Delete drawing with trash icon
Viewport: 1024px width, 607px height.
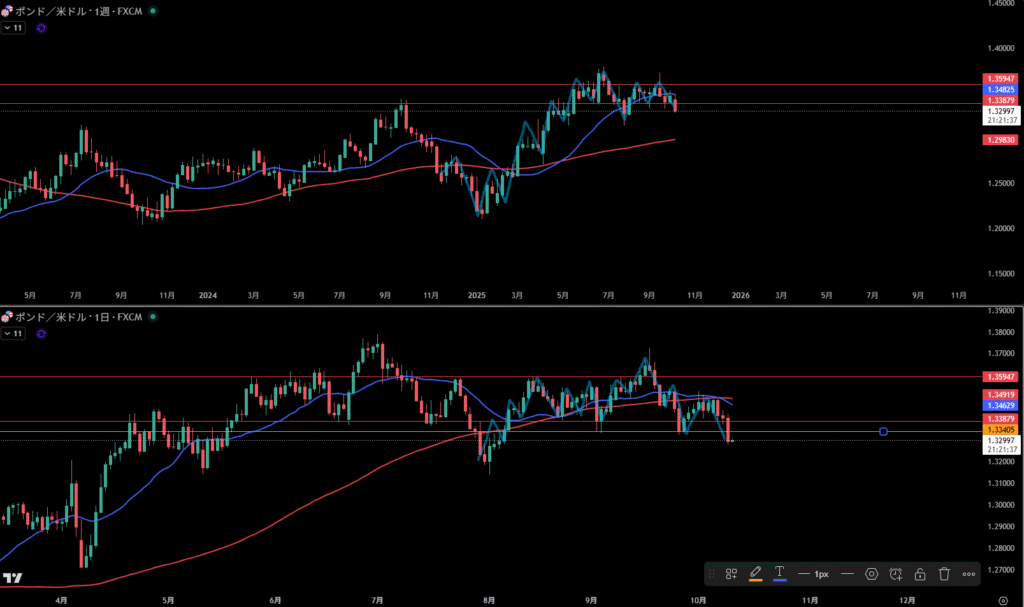point(944,574)
